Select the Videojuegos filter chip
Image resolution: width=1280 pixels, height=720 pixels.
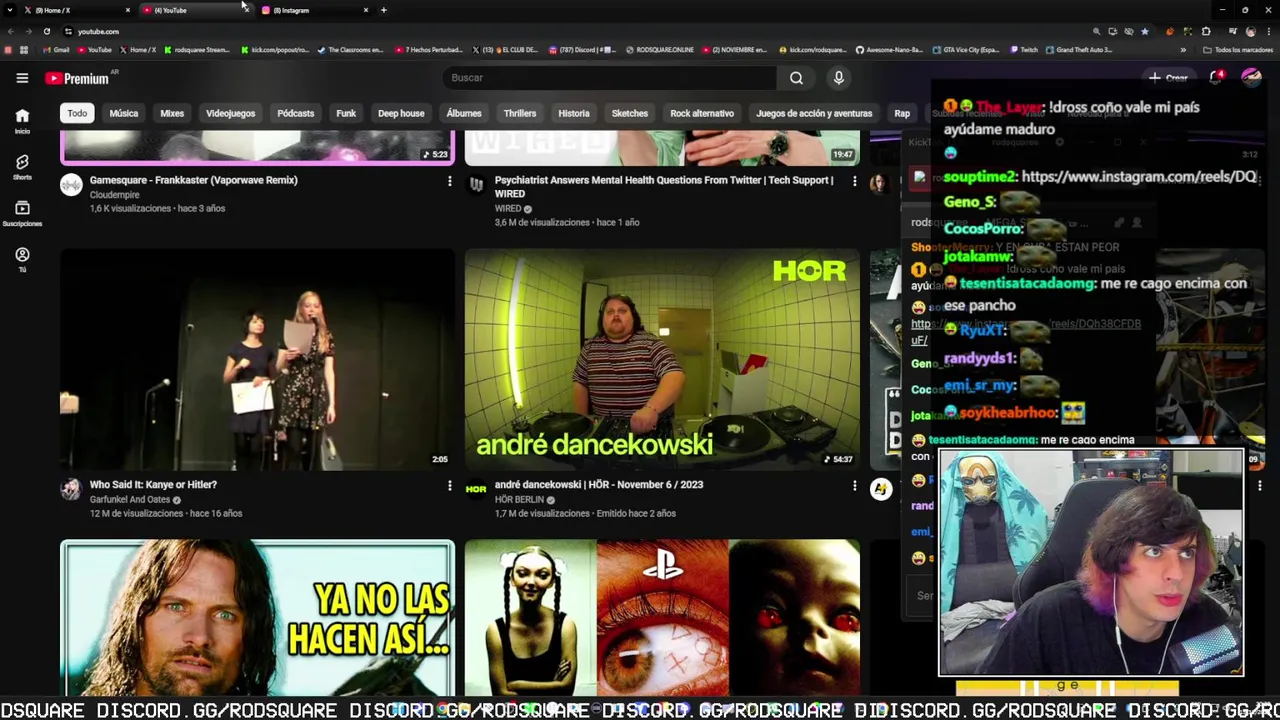(231, 113)
